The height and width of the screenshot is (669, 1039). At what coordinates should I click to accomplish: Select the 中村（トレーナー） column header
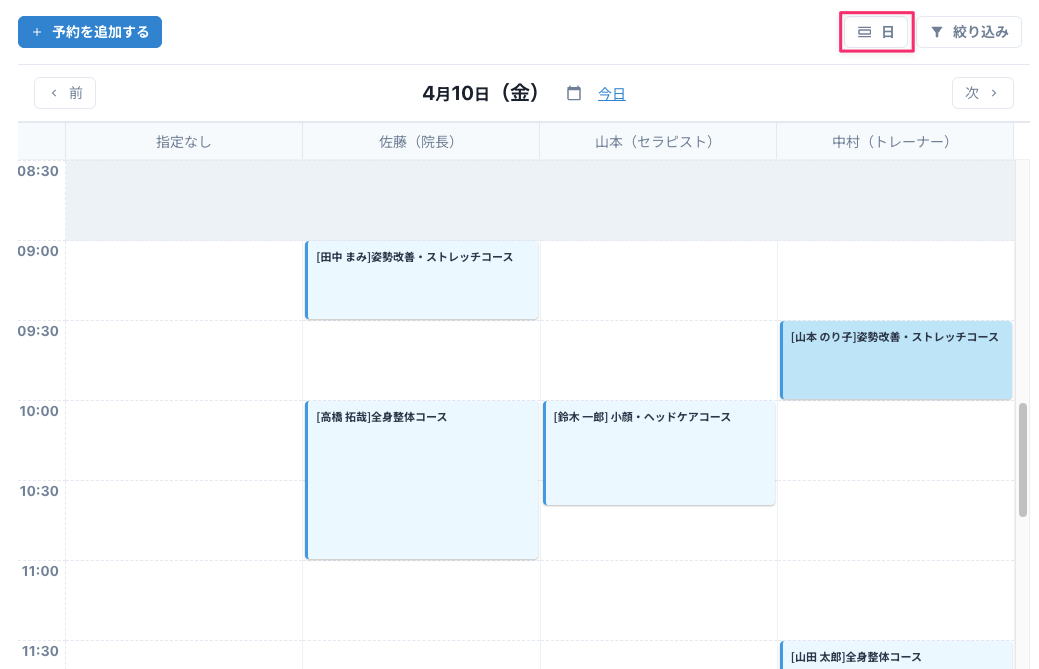[x=895, y=142]
